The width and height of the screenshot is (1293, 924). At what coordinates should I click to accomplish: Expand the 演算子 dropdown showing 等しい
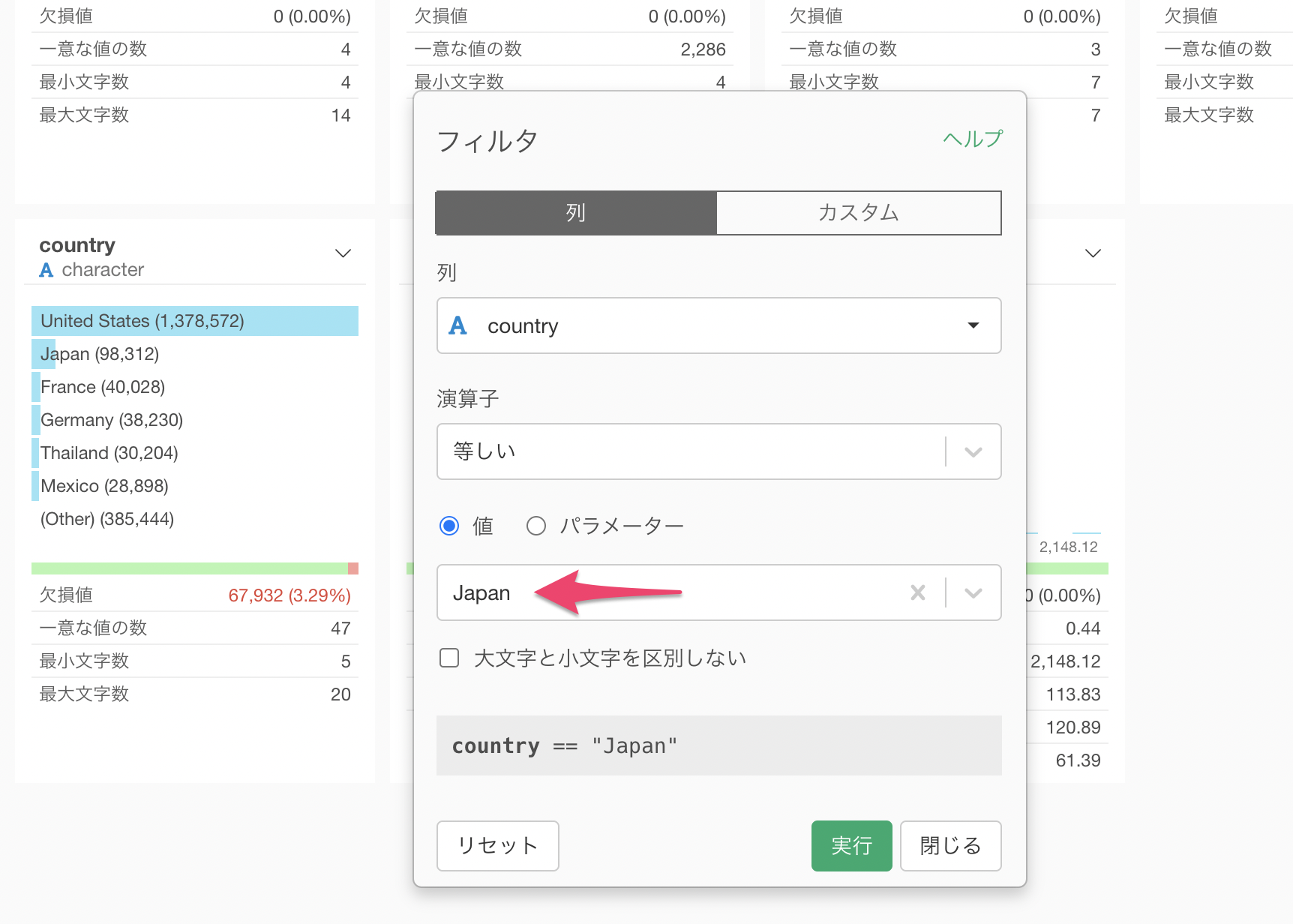pos(718,451)
